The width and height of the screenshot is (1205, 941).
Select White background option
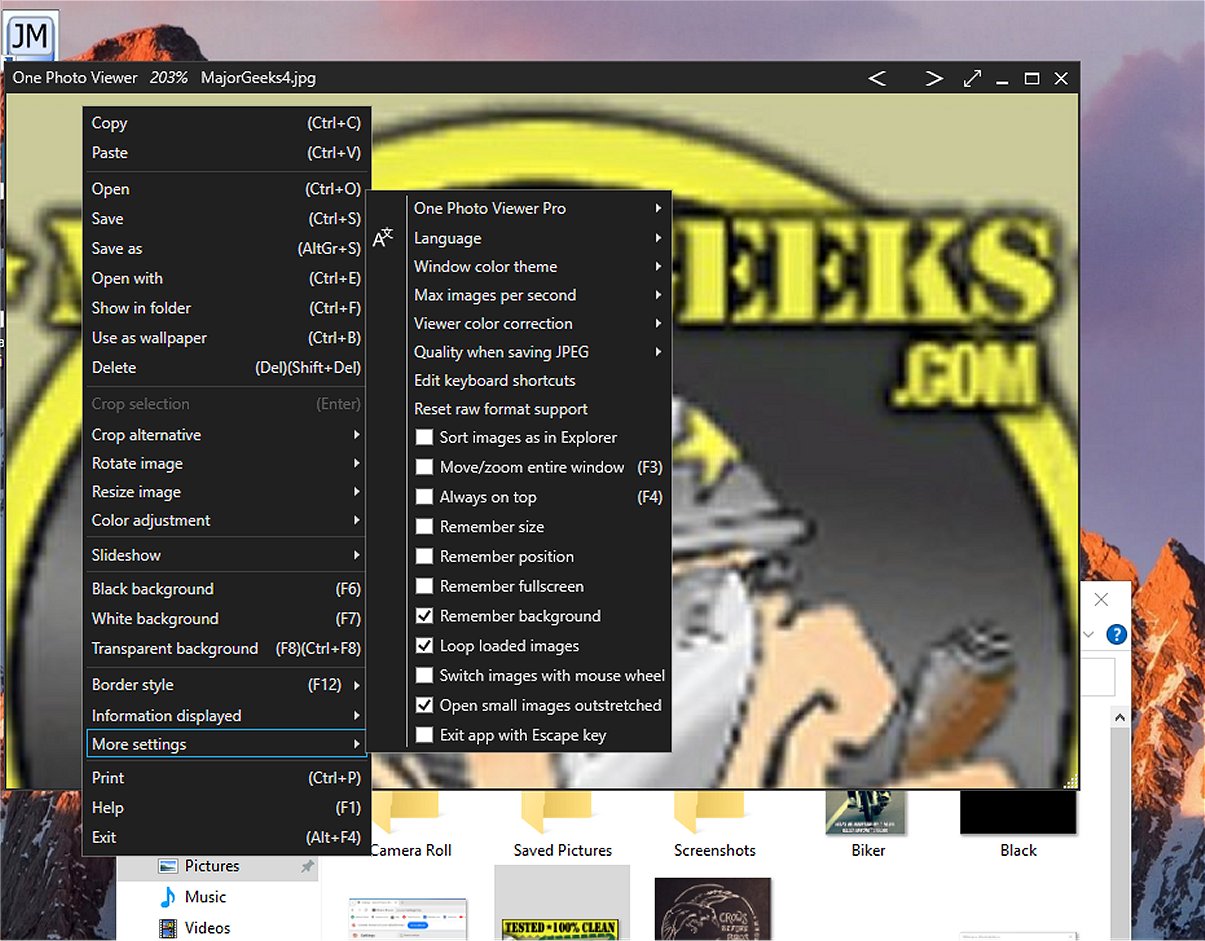[x=226, y=619]
